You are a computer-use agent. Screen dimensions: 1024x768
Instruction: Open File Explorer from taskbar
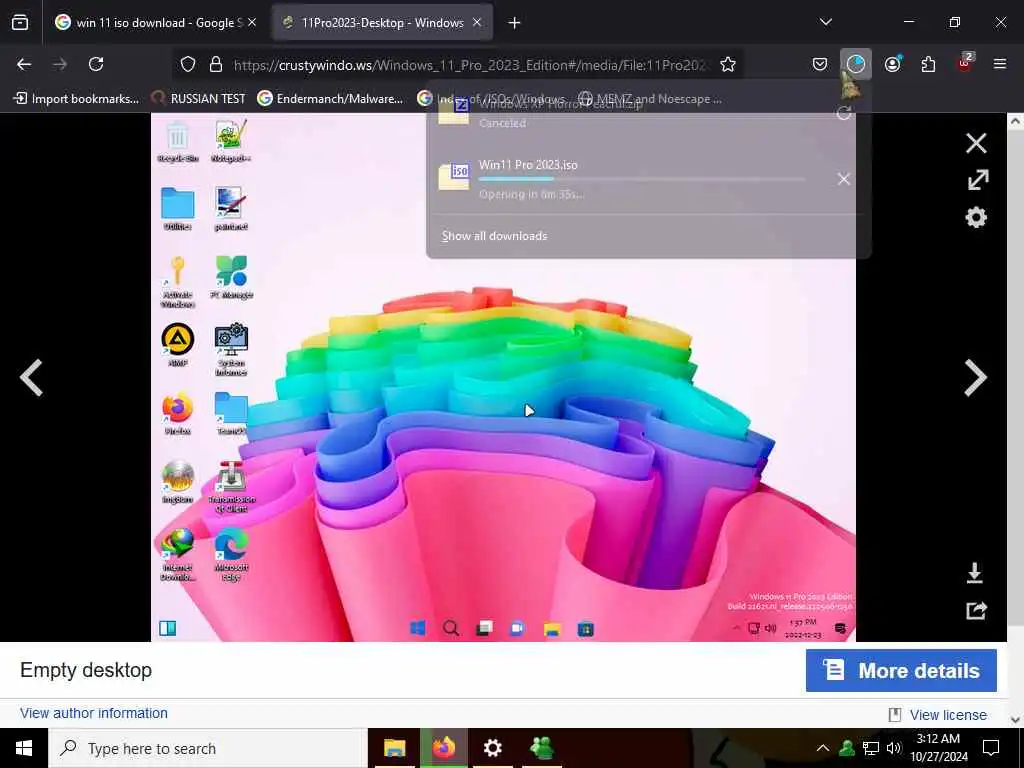[x=394, y=748]
